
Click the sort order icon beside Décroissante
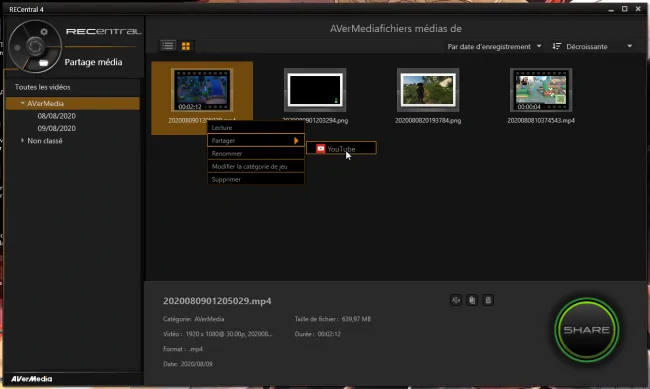pos(556,46)
